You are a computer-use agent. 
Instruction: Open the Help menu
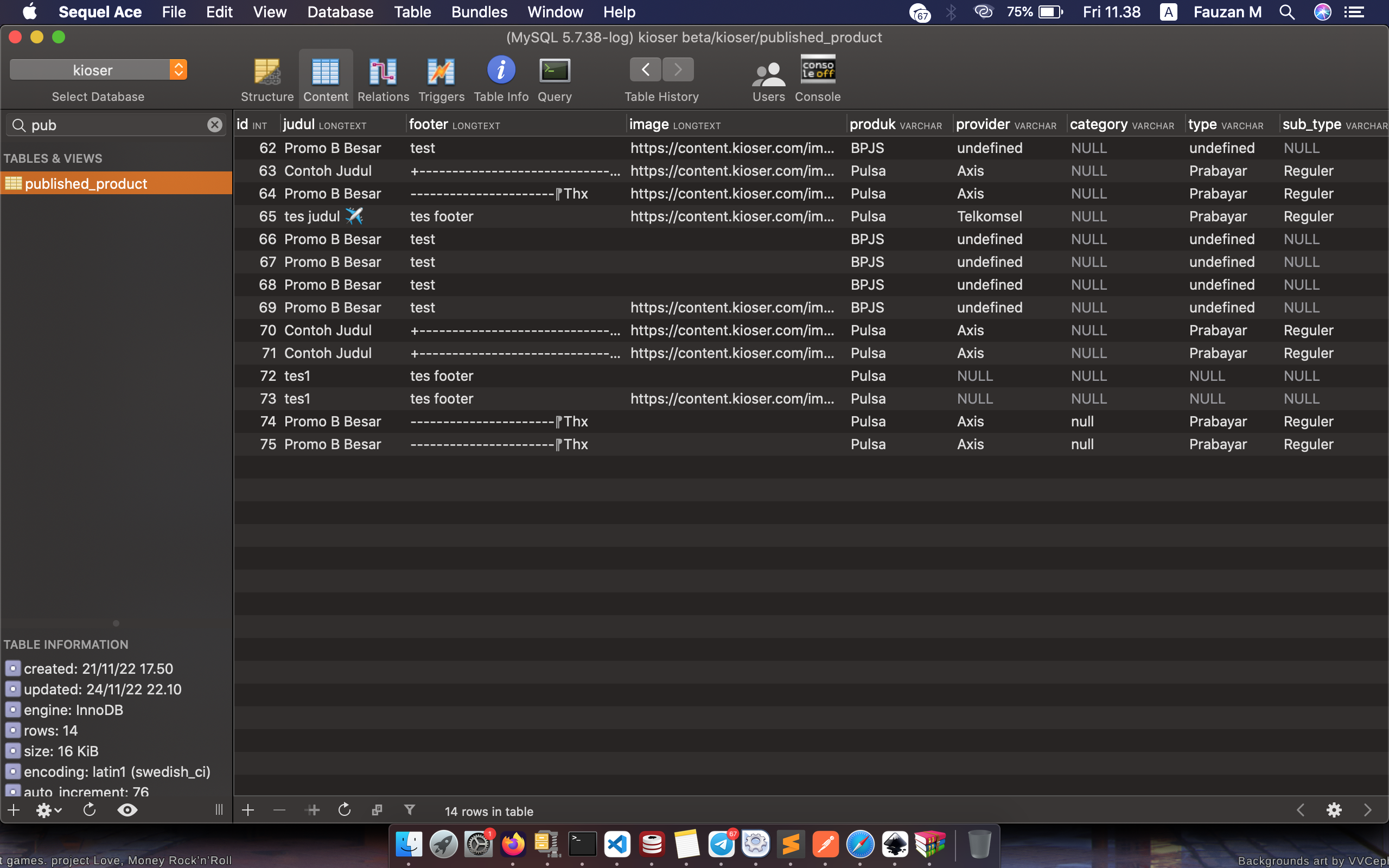click(619, 12)
